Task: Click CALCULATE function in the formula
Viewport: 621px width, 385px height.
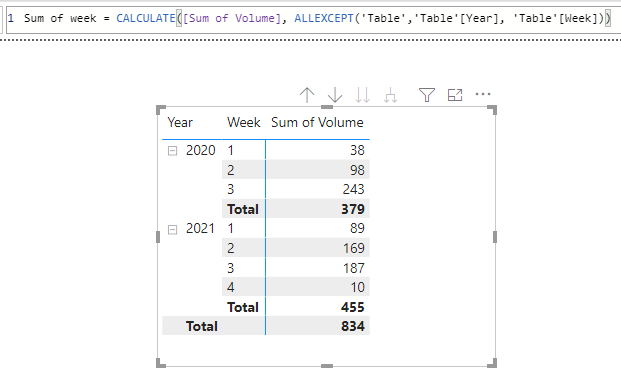Action: (146, 18)
